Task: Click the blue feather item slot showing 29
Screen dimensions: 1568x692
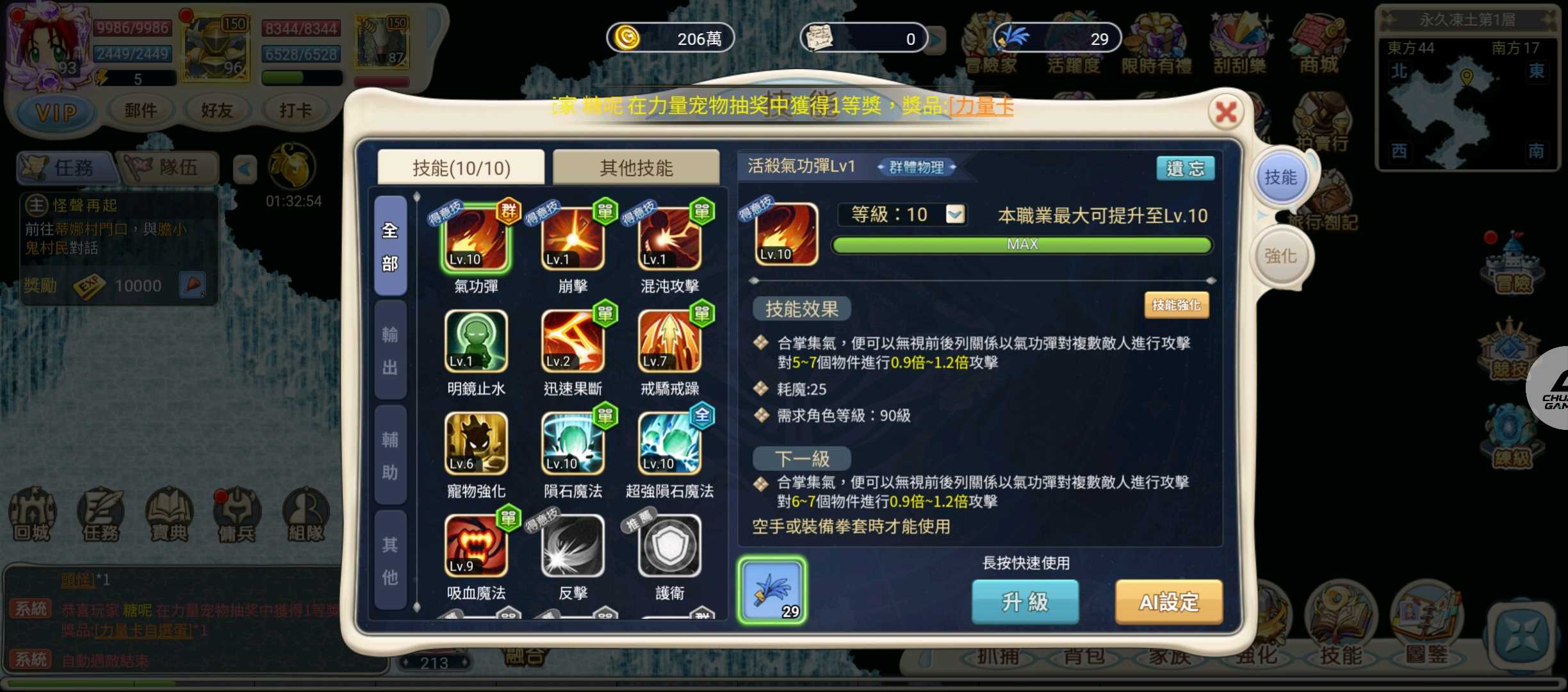Action: [x=772, y=590]
